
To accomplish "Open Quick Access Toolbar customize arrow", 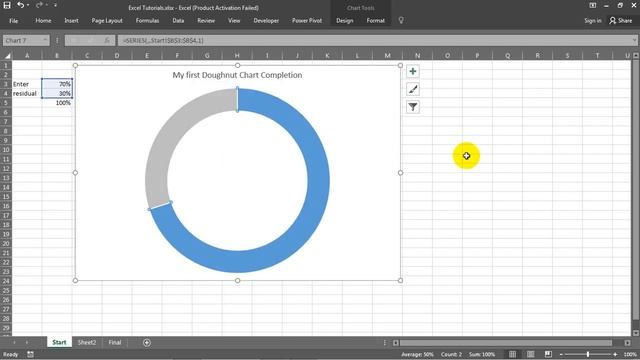I will click(55, 5).
